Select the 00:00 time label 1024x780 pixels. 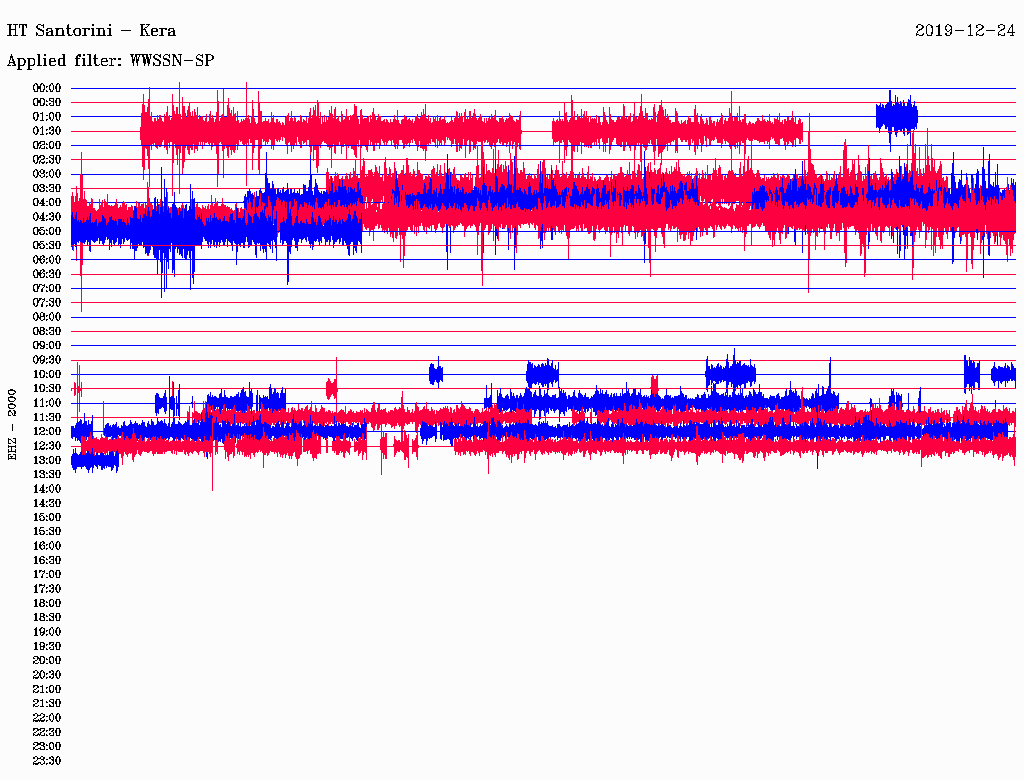coord(47,88)
